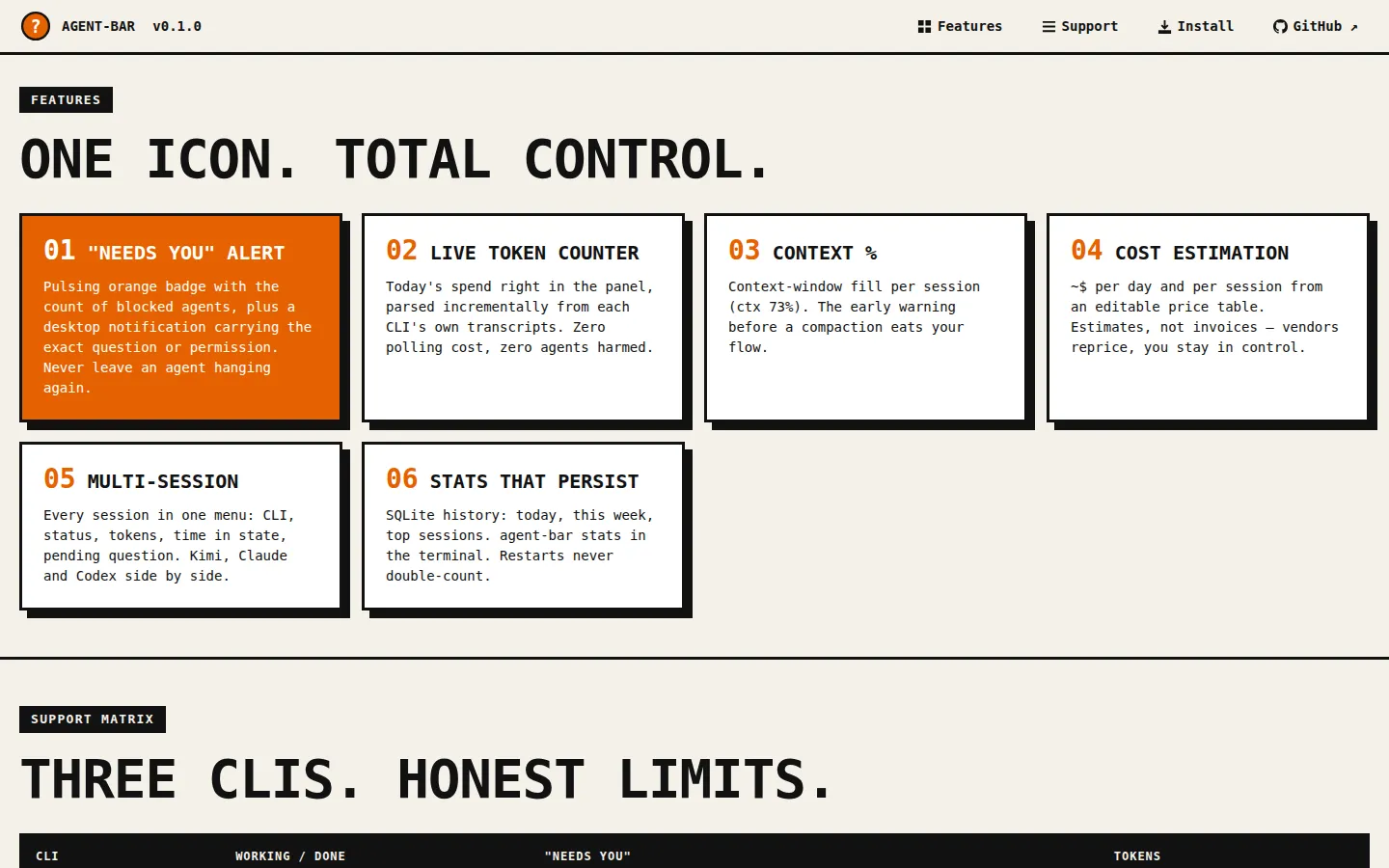1389x868 pixels.
Task: Click the AGENT-BAR brand name
Action: [x=98, y=26]
